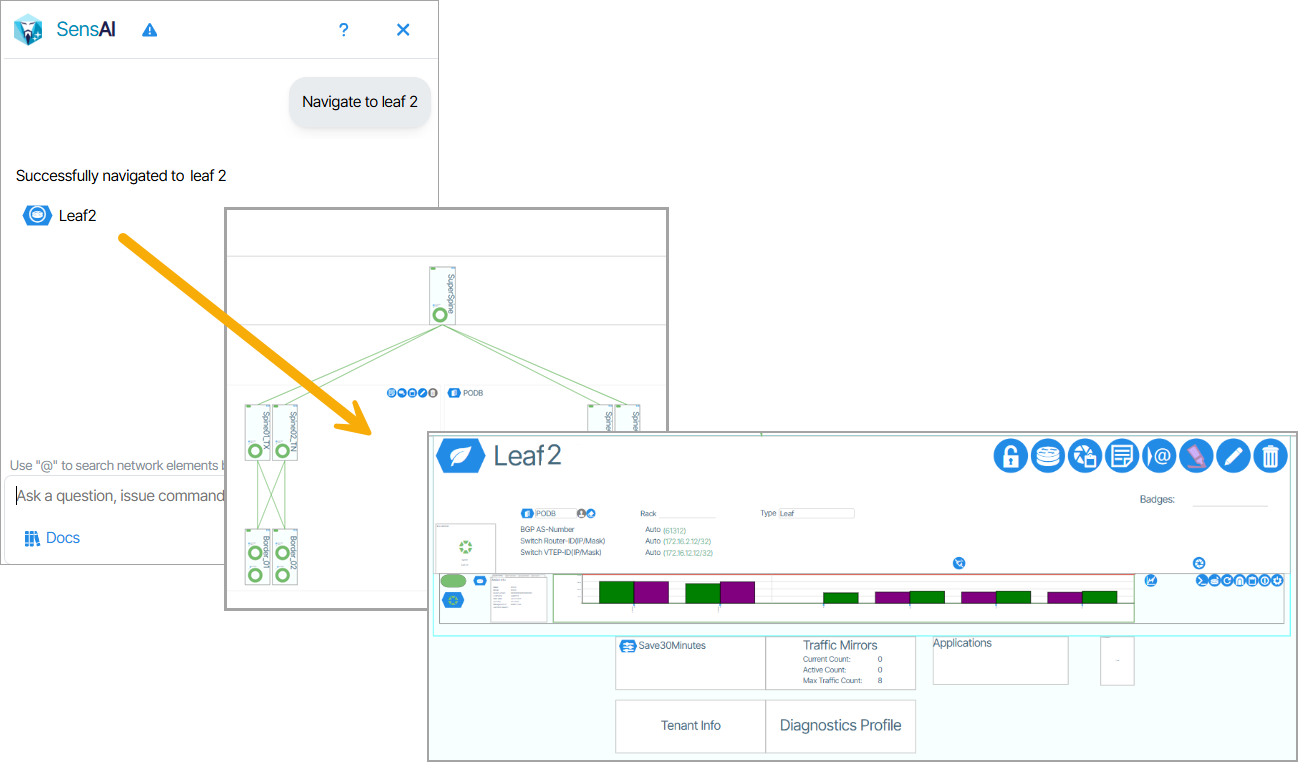
Task: Click the @ address icon in Leaf2 toolbar
Action: (1159, 457)
